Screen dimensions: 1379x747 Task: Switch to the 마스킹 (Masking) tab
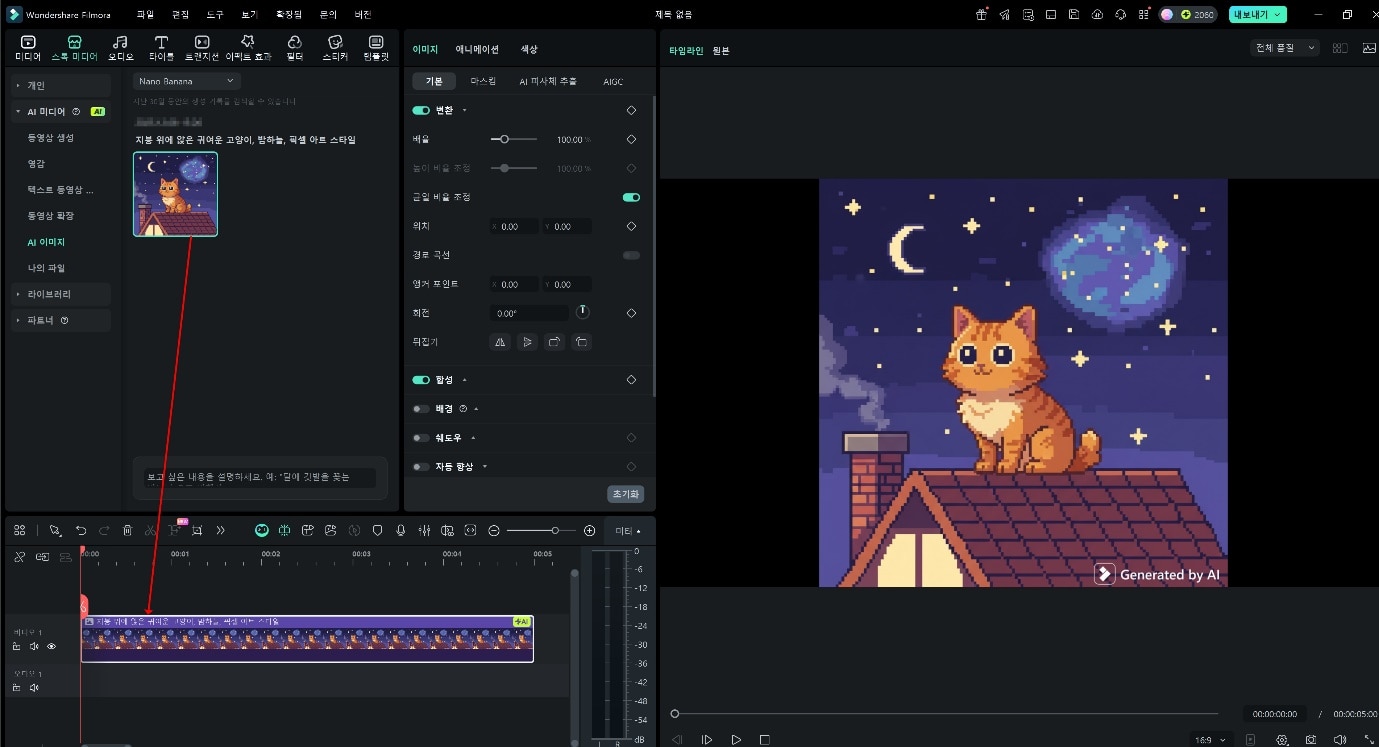tap(483, 81)
